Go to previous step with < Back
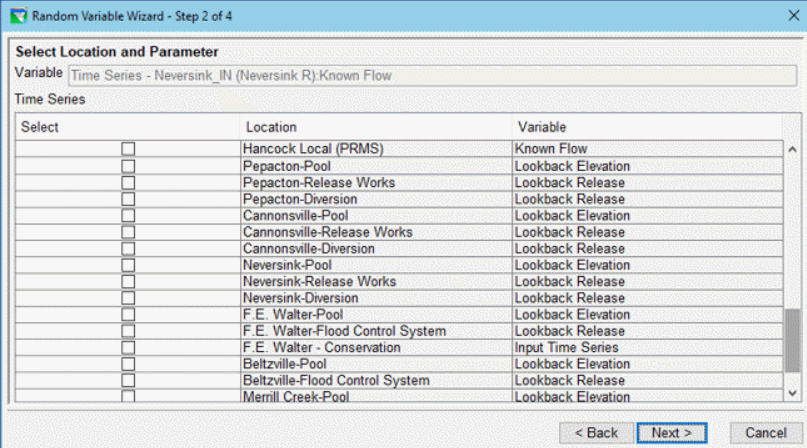 point(595,432)
